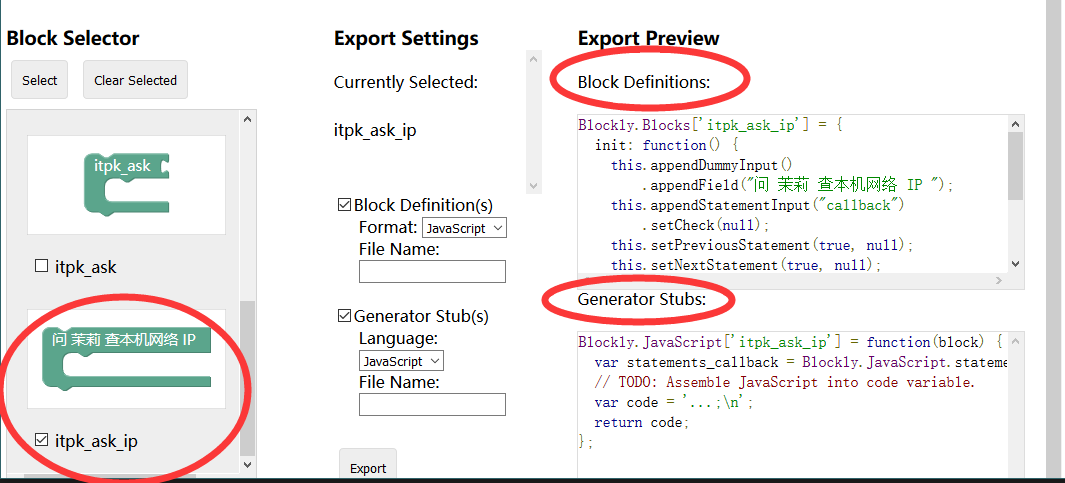Click the itpk_ask_ip text under Currently Selected

point(375,130)
